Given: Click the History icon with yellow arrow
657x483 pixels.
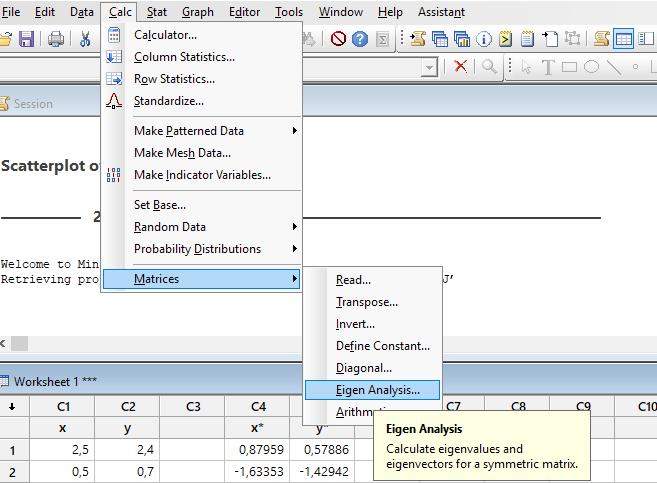Looking at the screenshot, I should tap(505, 39).
